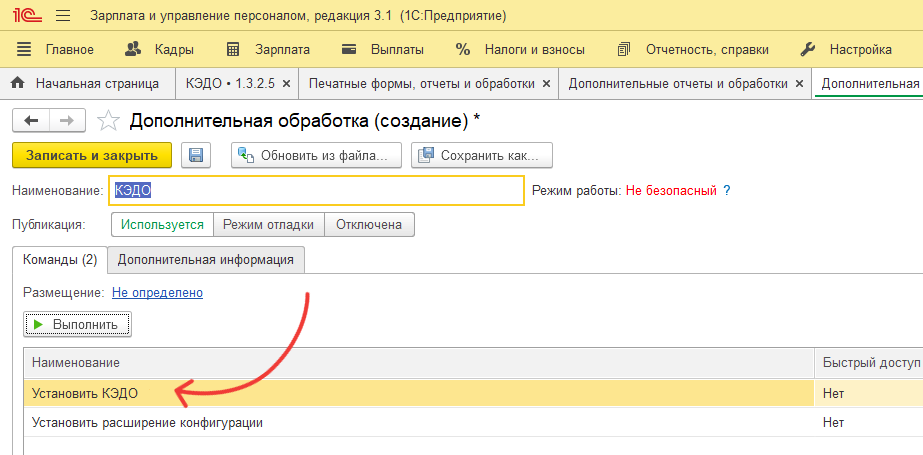Save with the floppy disk icon
The width and height of the screenshot is (923, 455).
(x=196, y=155)
